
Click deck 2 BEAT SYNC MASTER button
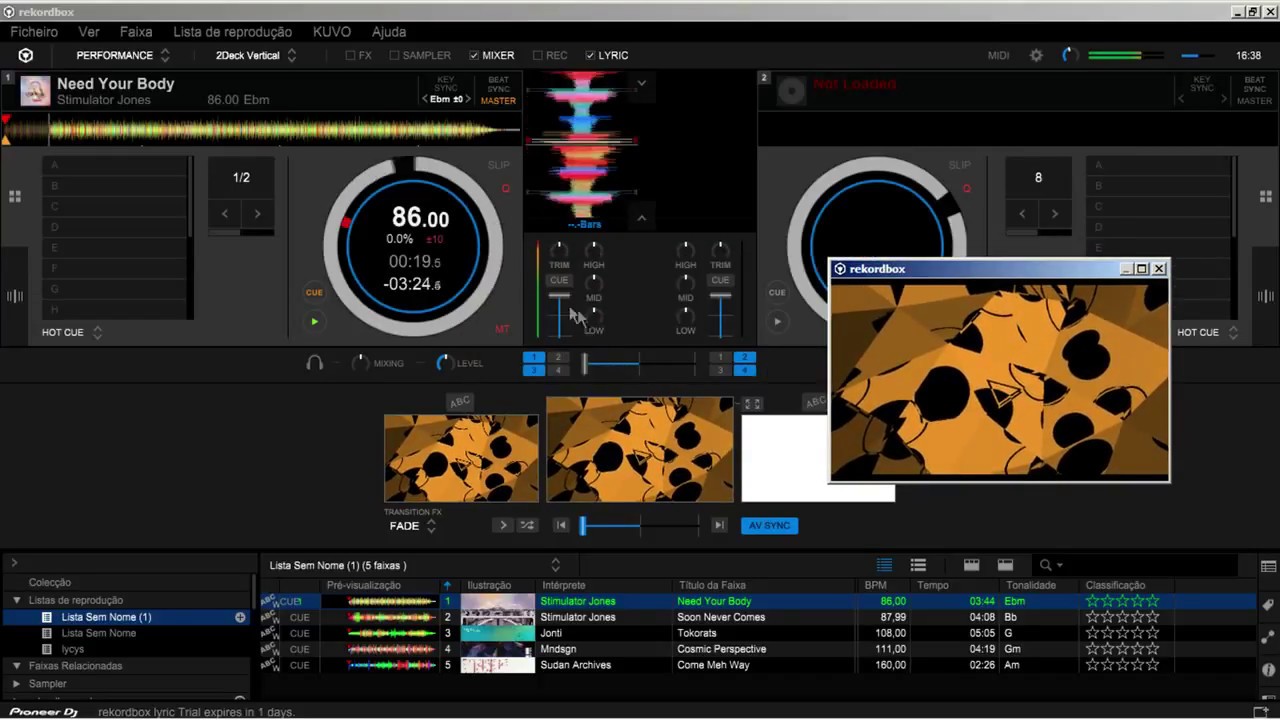tap(1254, 90)
